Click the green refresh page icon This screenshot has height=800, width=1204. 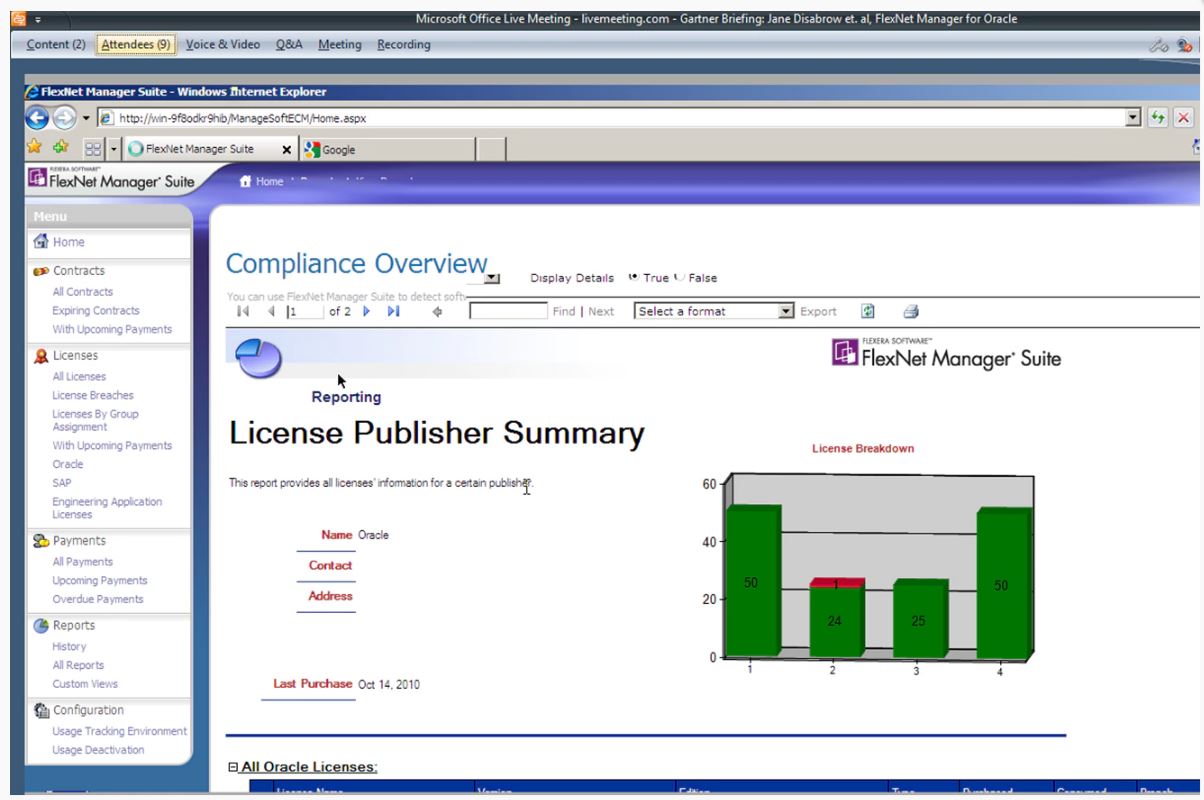click(x=1159, y=118)
